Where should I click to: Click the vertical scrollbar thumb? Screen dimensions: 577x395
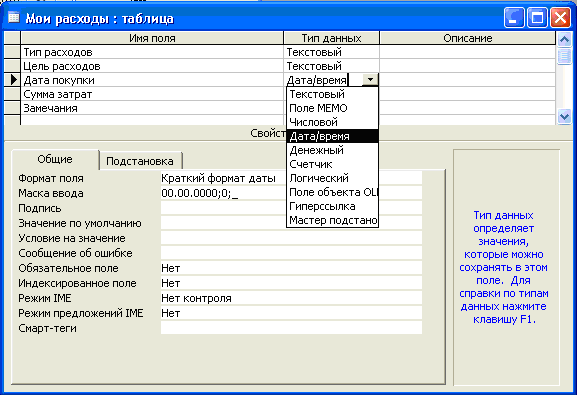(x=564, y=56)
